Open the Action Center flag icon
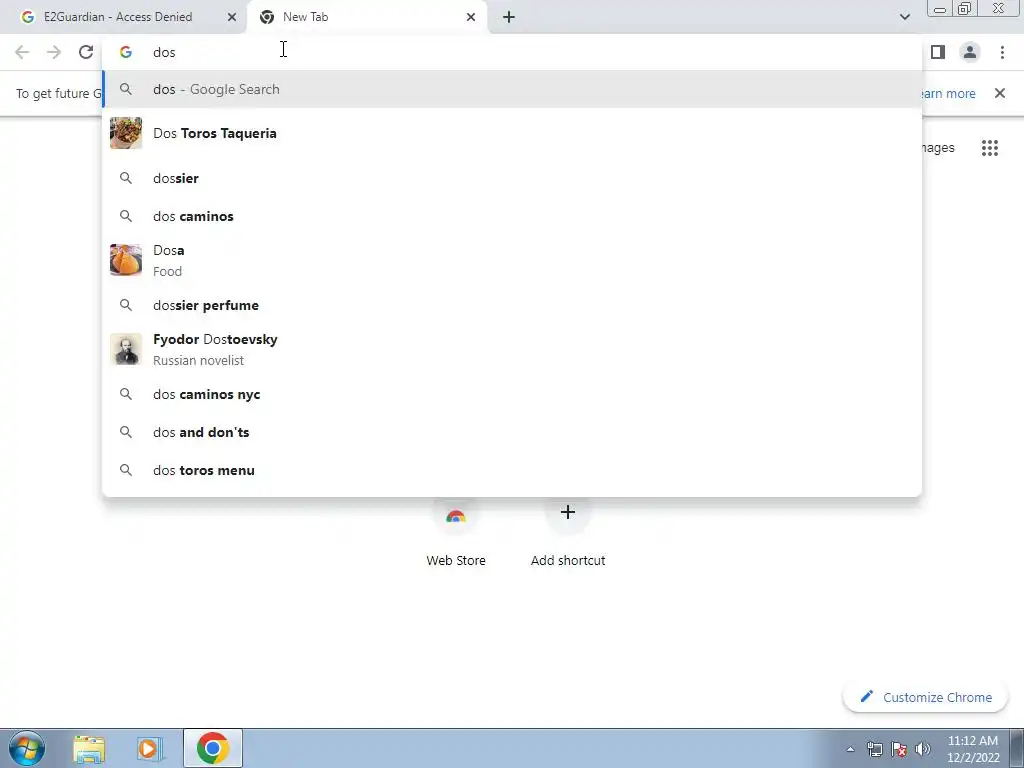Viewport: 1024px width, 768px height. tap(899, 749)
